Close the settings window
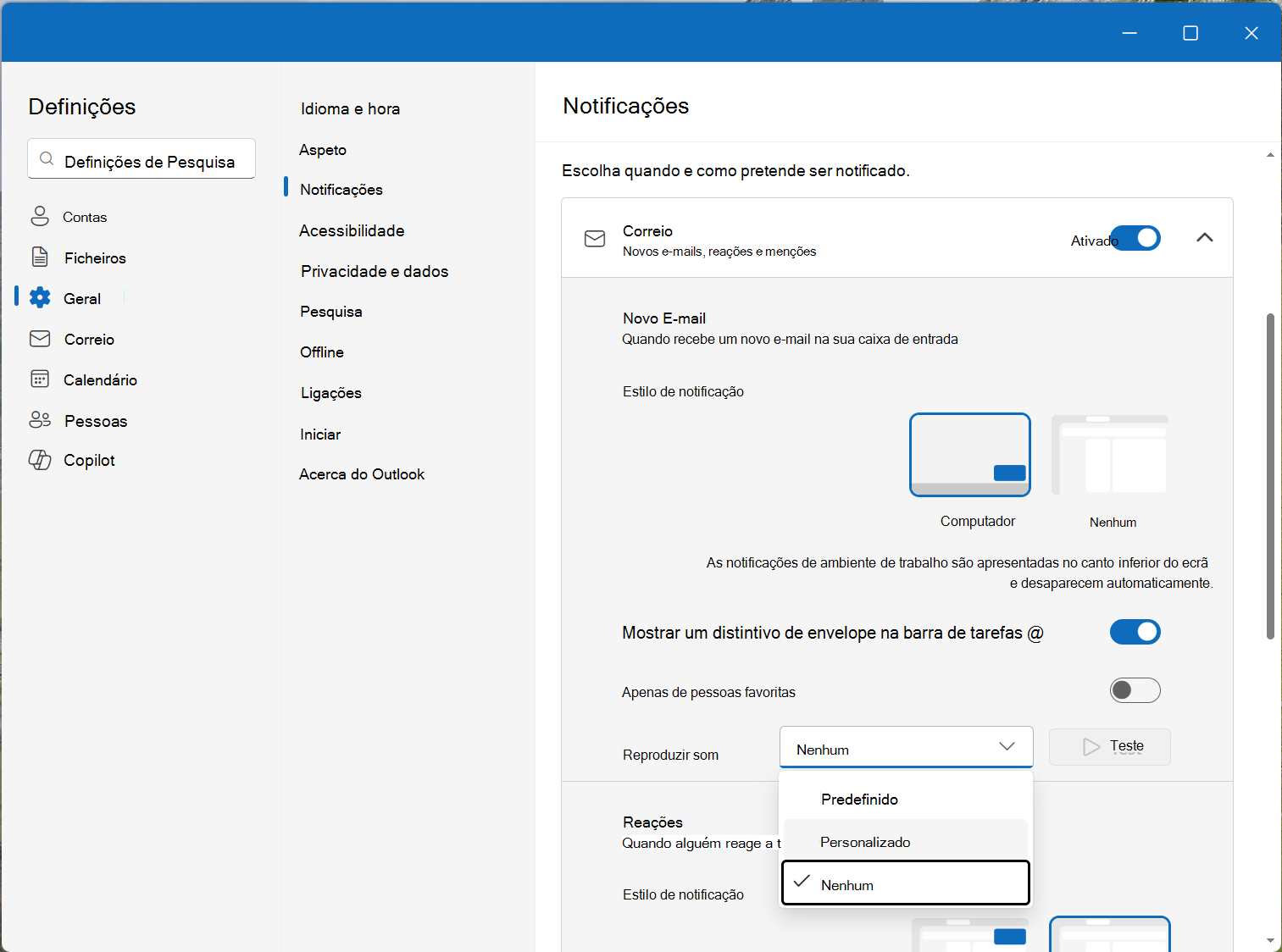The width and height of the screenshot is (1282, 952). [1251, 33]
